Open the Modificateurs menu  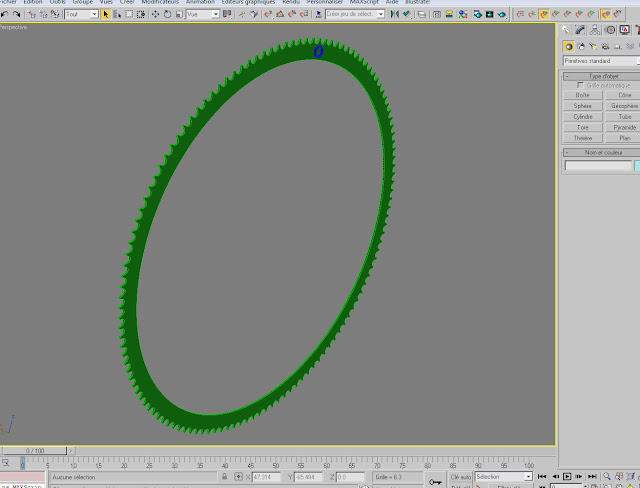click(x=160, y=2)
